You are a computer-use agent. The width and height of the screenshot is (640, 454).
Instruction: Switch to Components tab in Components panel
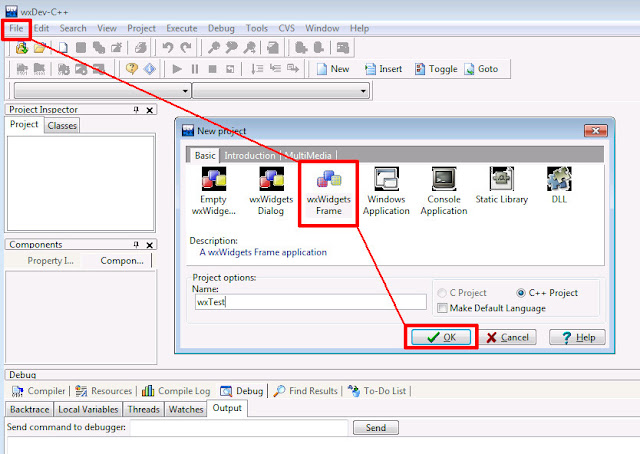(122, 260)
